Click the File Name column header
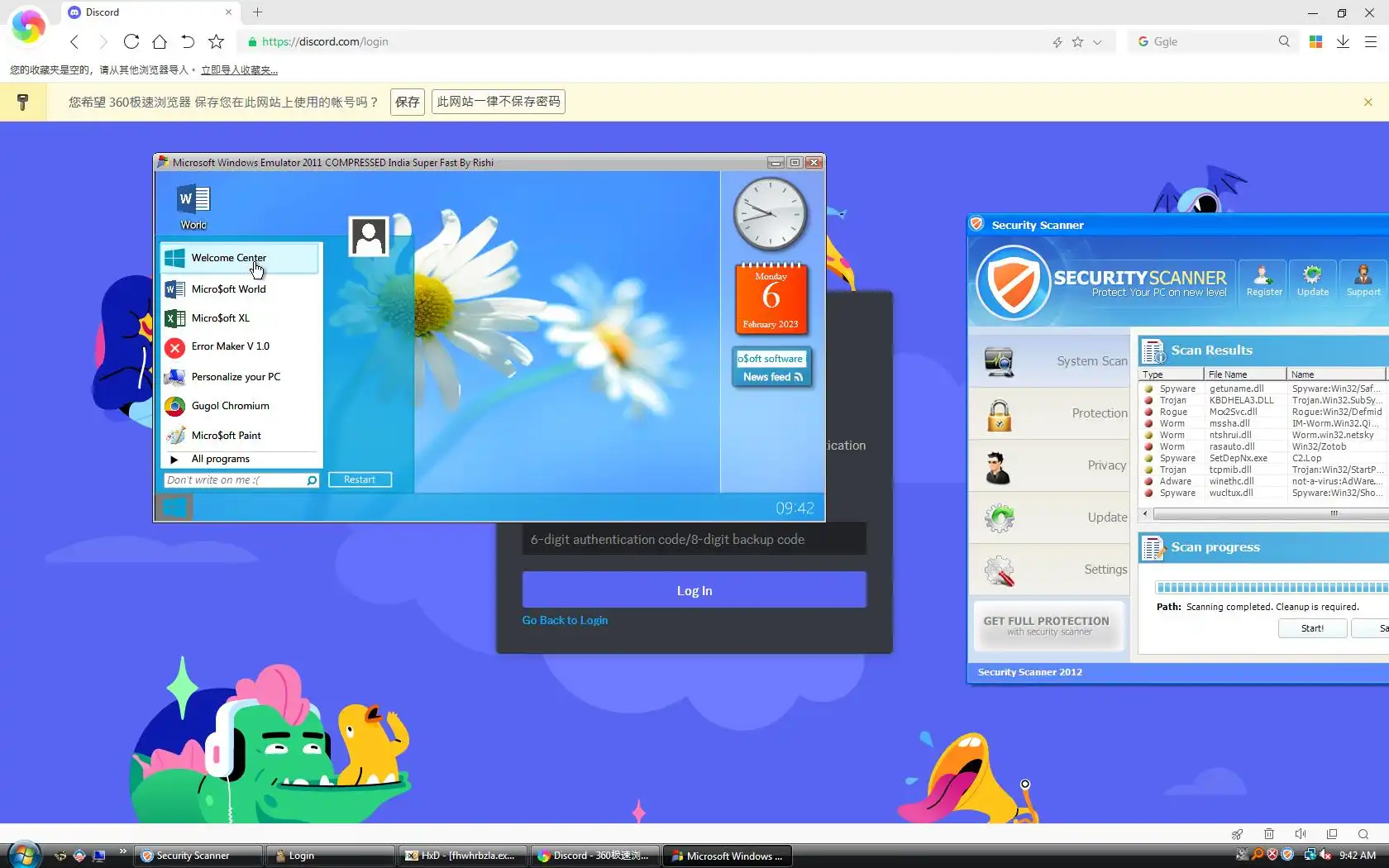Image resolution: width=1389 pixels, height=868 pixels. pyautogui.click(x=1245, y=374)
